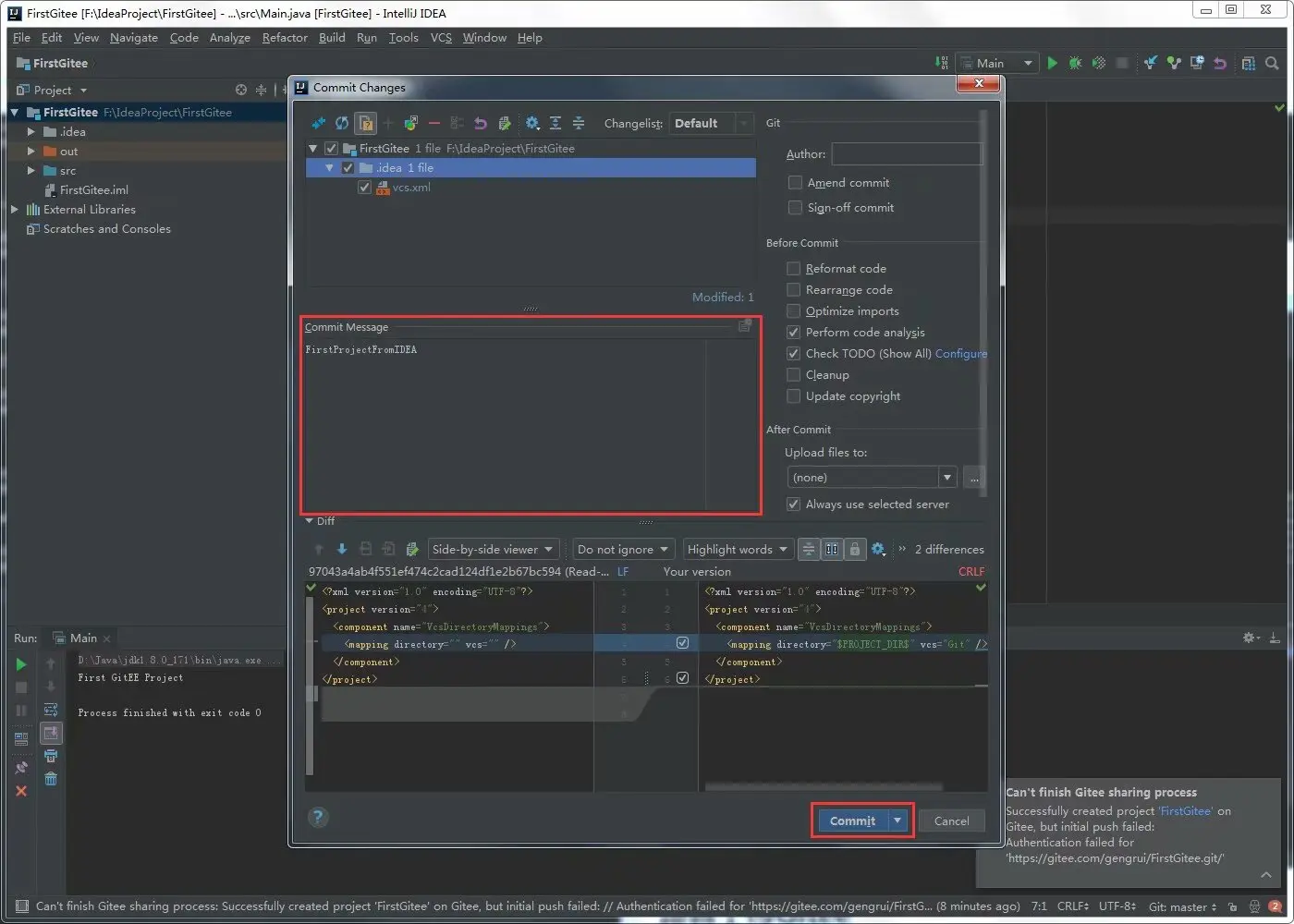Click Collapse All icon in commit toolbar

tap(579, 123)
